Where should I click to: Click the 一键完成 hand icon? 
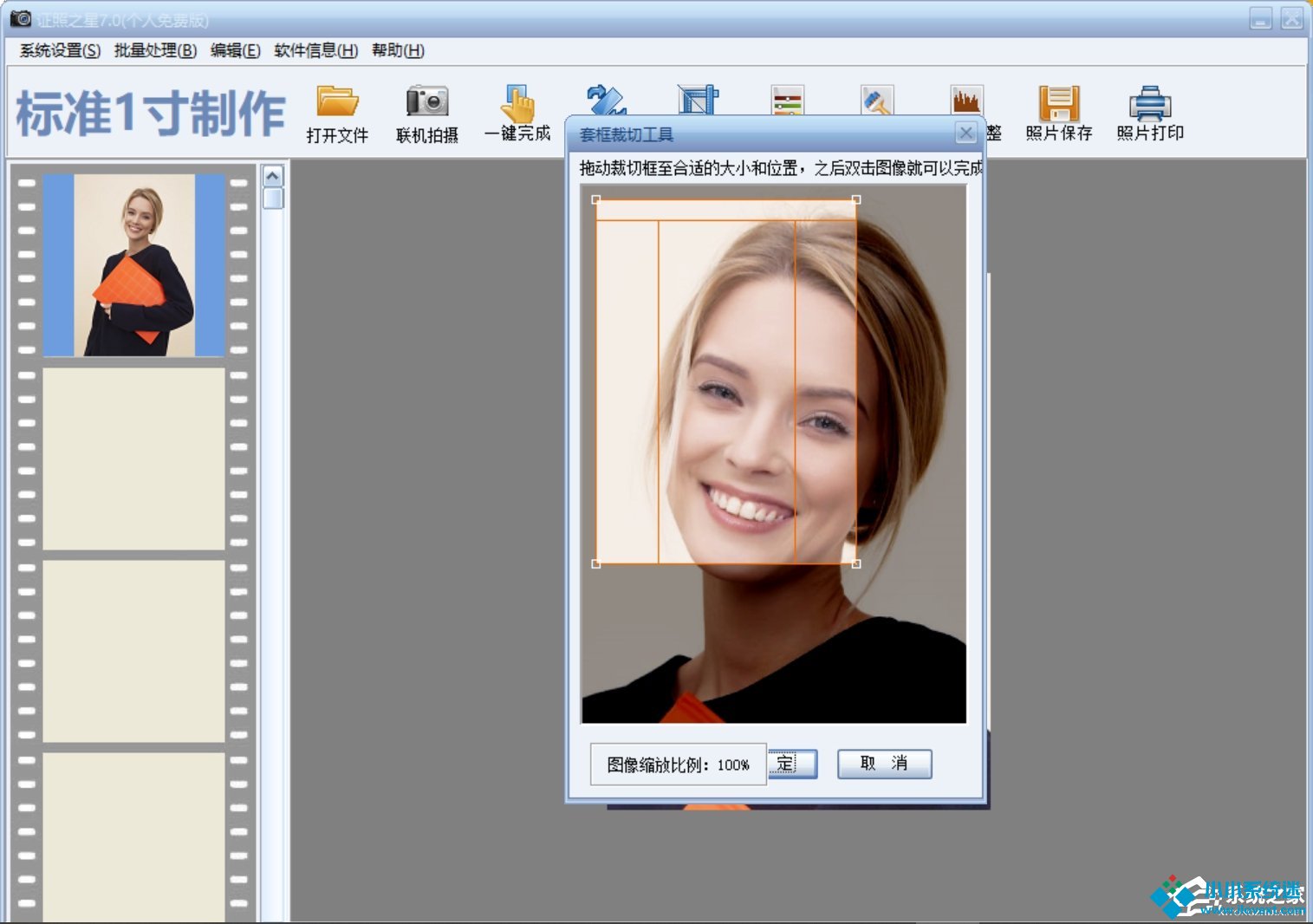(x=517, y=102)
